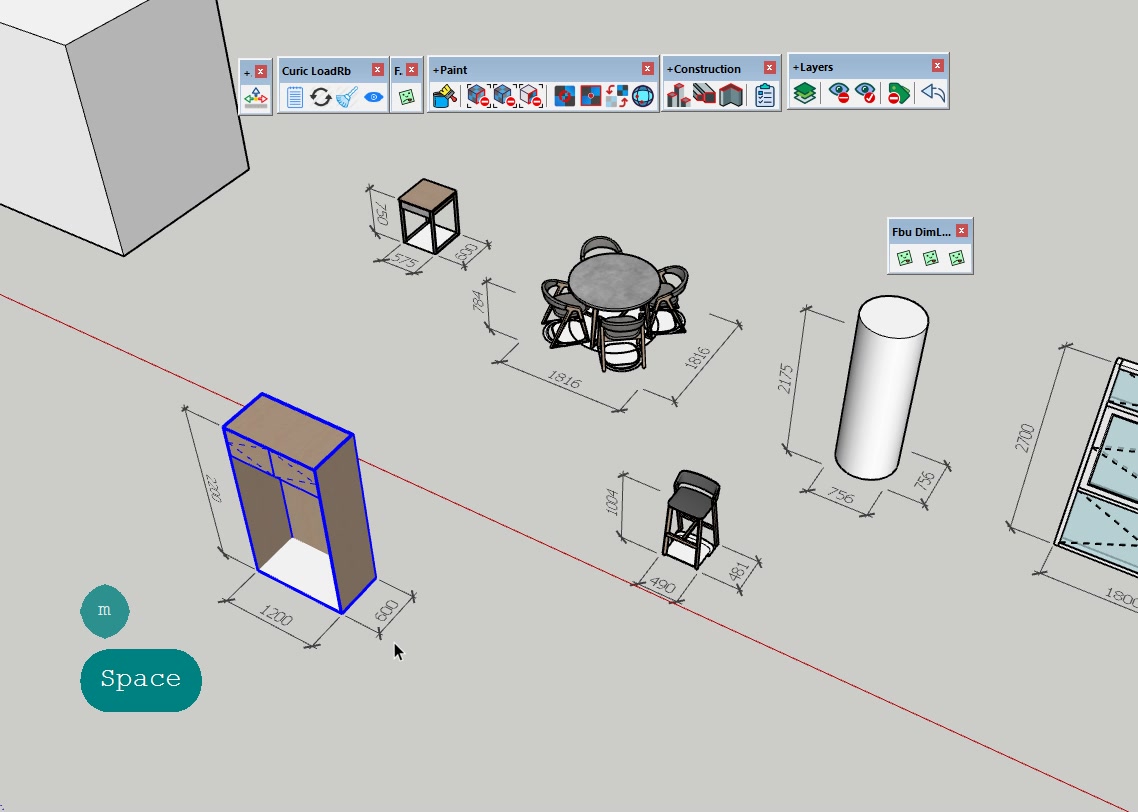Click the green tag with red minus icon
The height and width of the screenshot is (812, 1138).
[898, 93]
